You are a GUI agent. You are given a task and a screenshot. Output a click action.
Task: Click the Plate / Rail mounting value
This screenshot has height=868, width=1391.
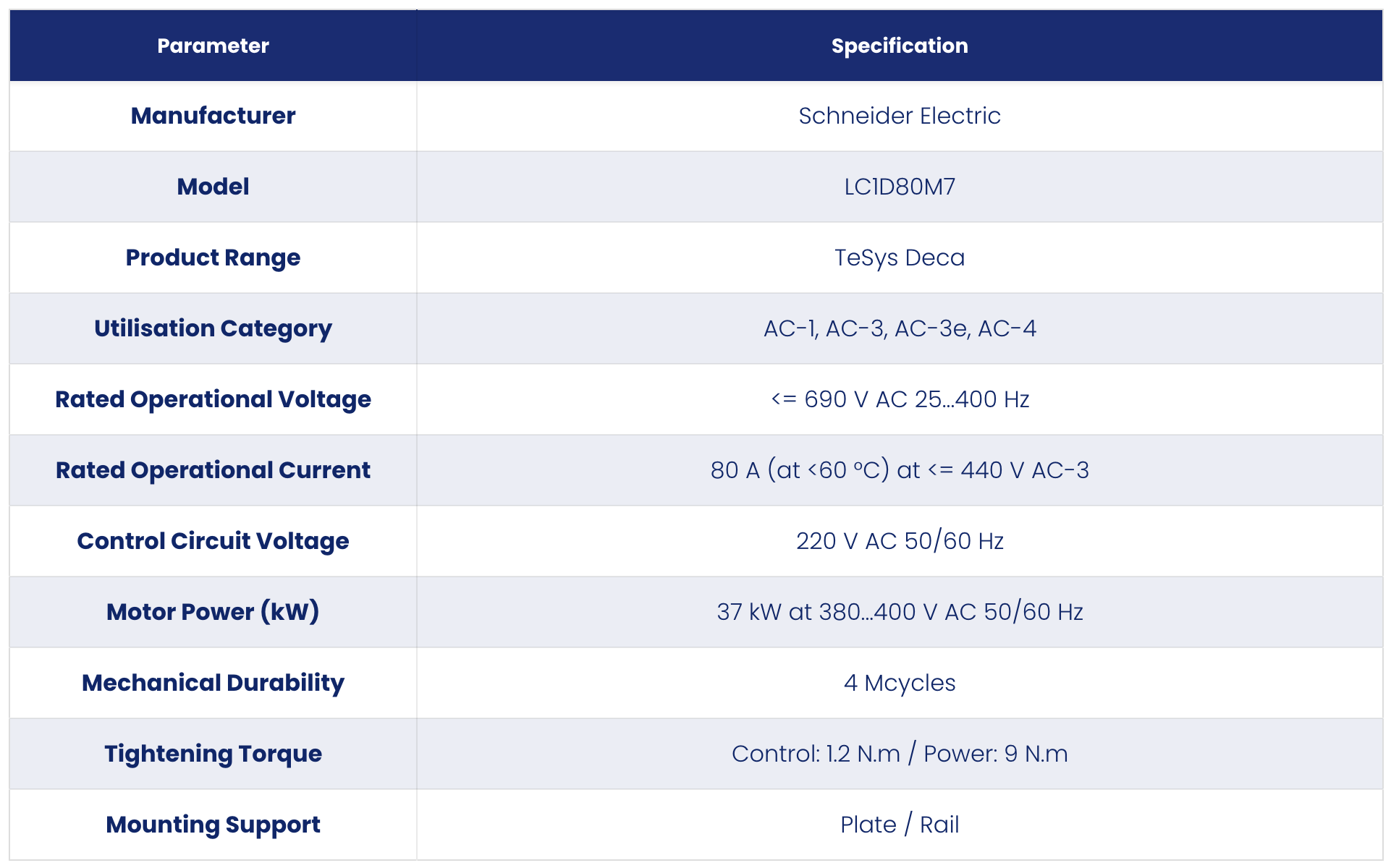click(899, 825)
